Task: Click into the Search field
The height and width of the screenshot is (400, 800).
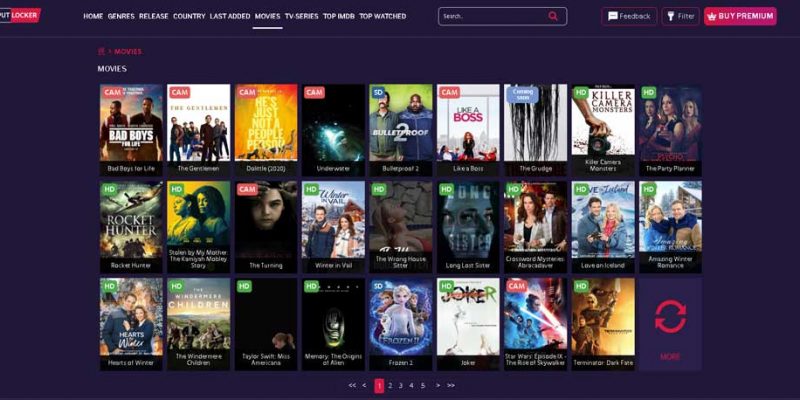Action: [x=503, y=16]
